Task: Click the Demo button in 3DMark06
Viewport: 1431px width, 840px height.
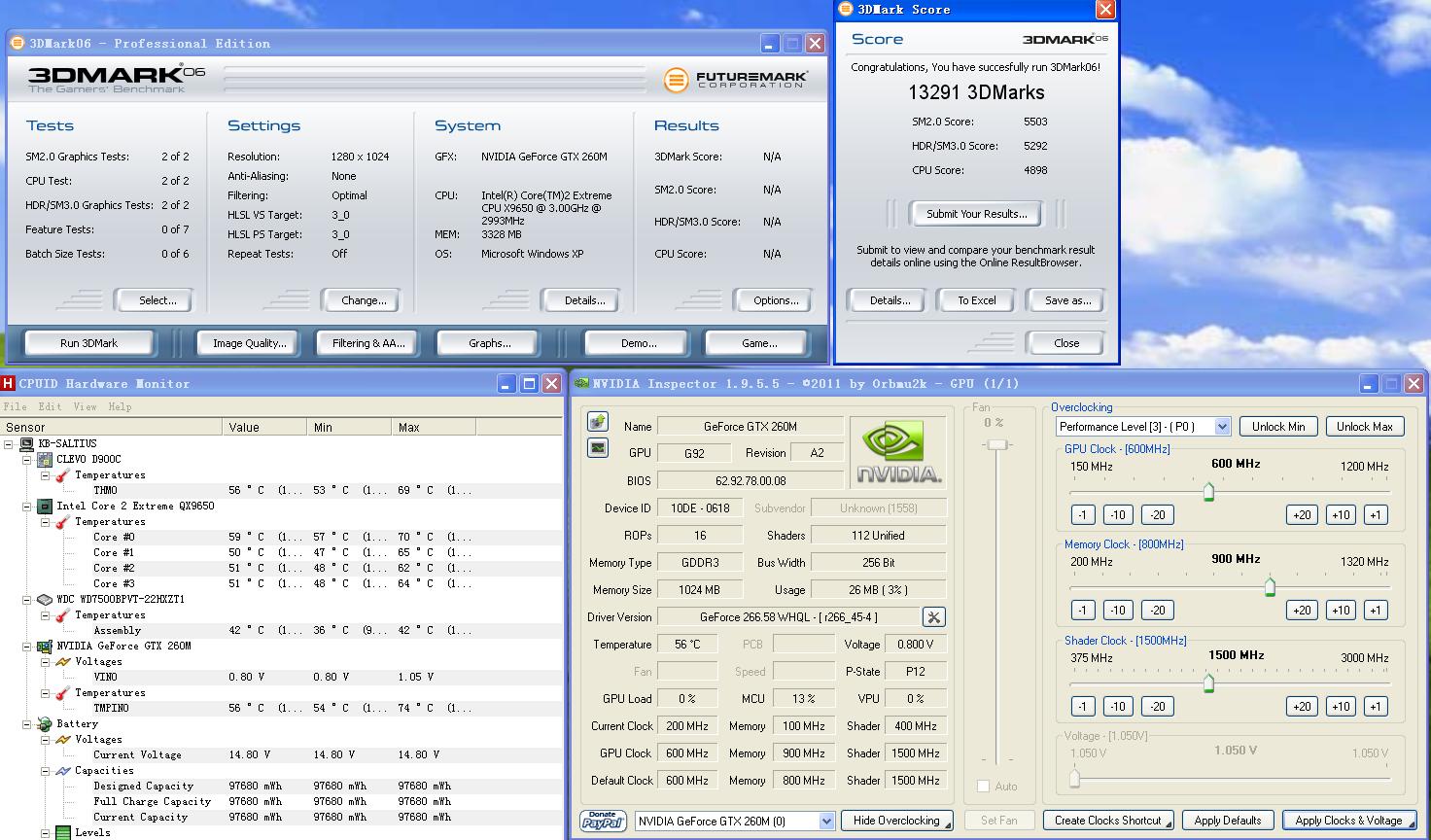Action: click(639, 342)
